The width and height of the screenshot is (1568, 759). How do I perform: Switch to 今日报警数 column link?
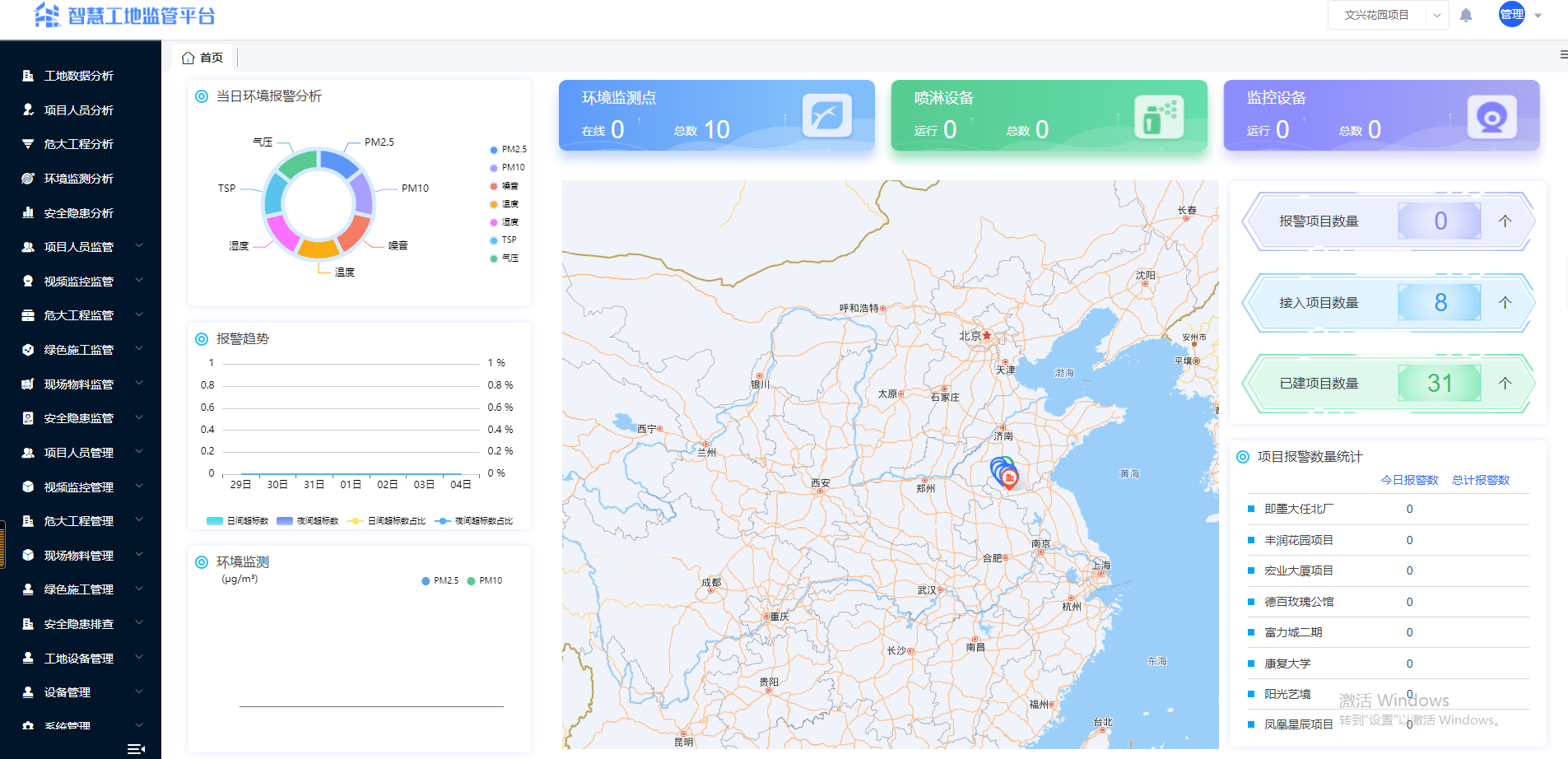pyautogui.click(x=1409, y=480)
